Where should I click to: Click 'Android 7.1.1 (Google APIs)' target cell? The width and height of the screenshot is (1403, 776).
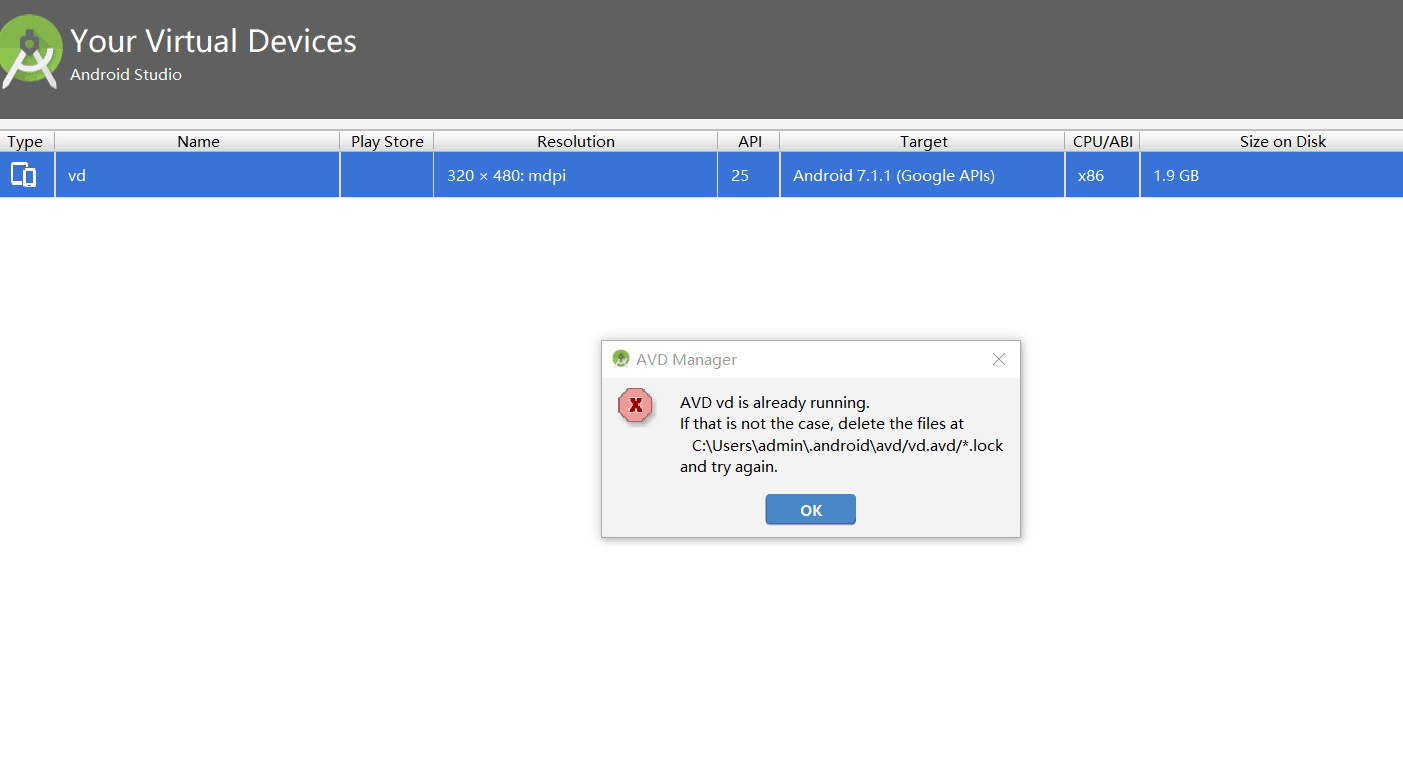coord(923,175)
